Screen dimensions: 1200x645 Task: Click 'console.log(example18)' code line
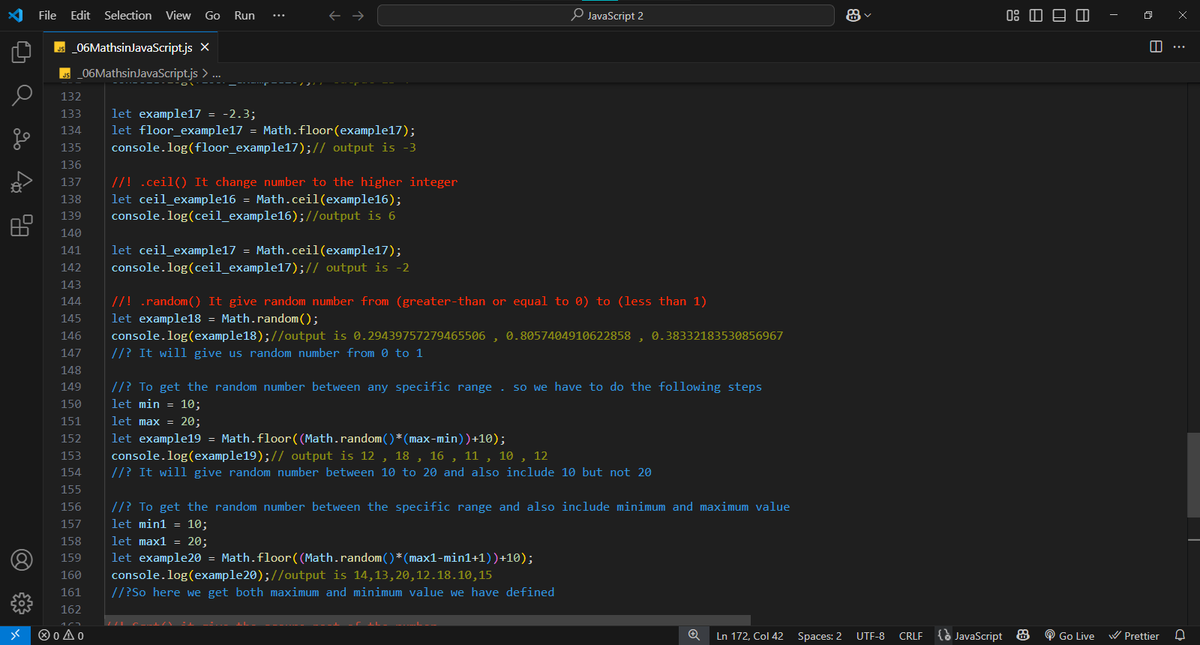pyautogui.click(x=447, y=335)
